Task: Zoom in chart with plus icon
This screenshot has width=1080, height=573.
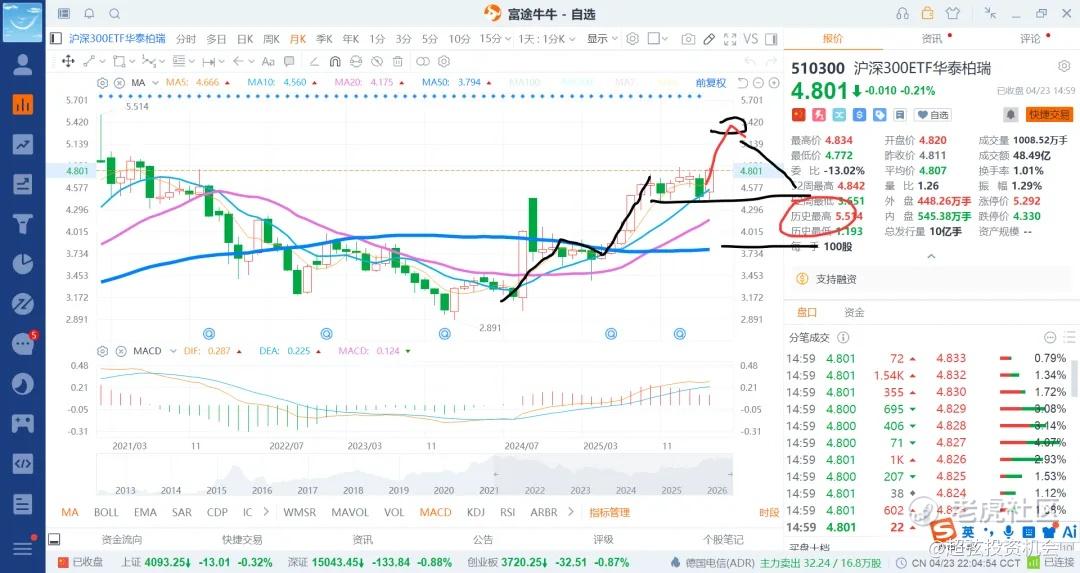Action: pyautogui.click(x=774, y=83)
